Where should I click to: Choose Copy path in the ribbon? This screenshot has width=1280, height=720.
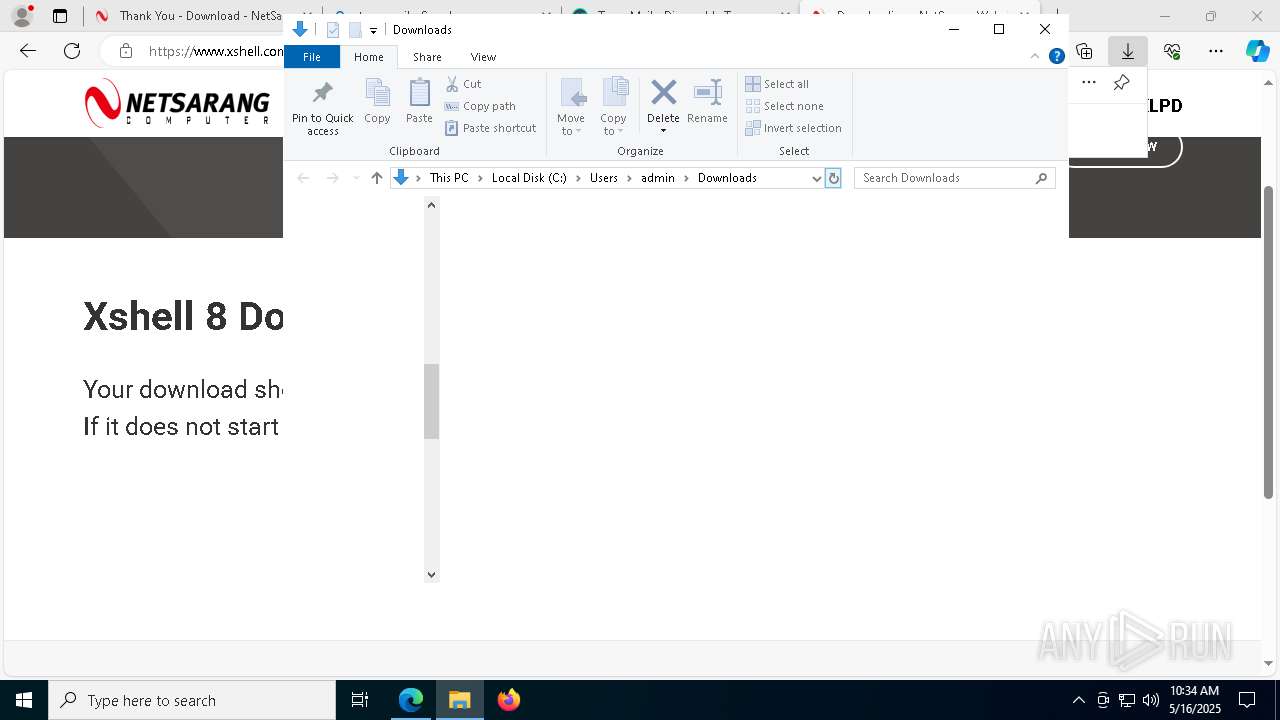[x=480, y=106]
